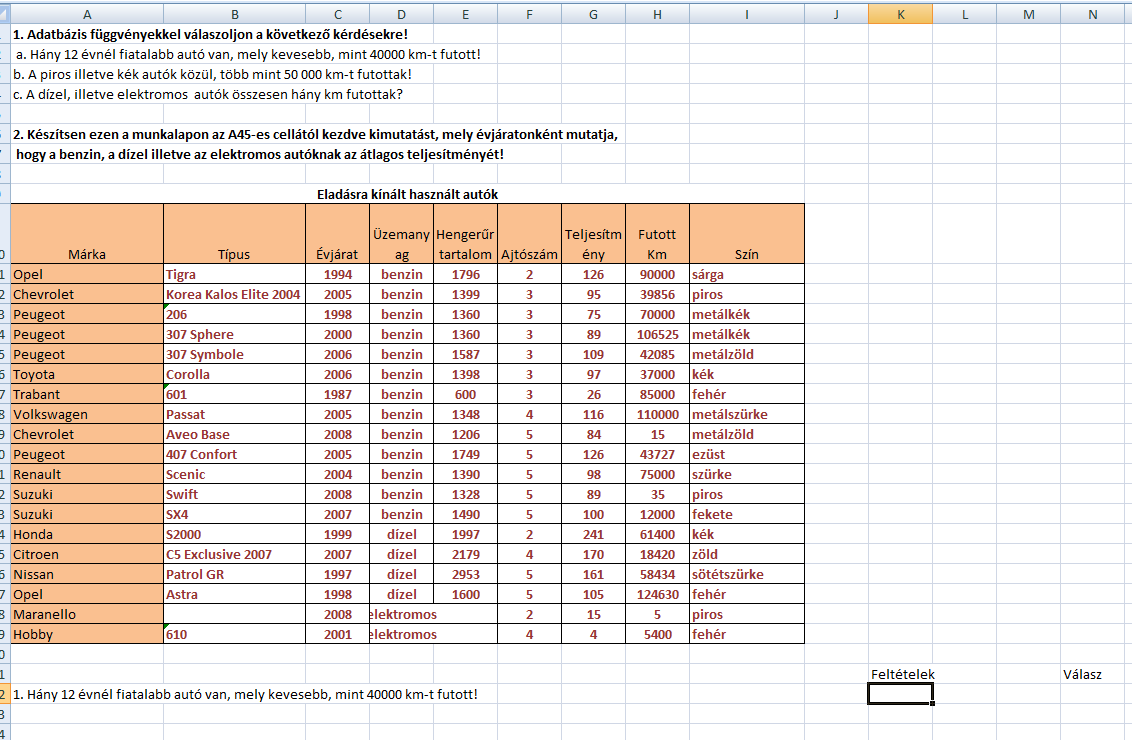The image size is (1132, 740).
Task: Click the 'Szín' header cell
Action: 746,234
